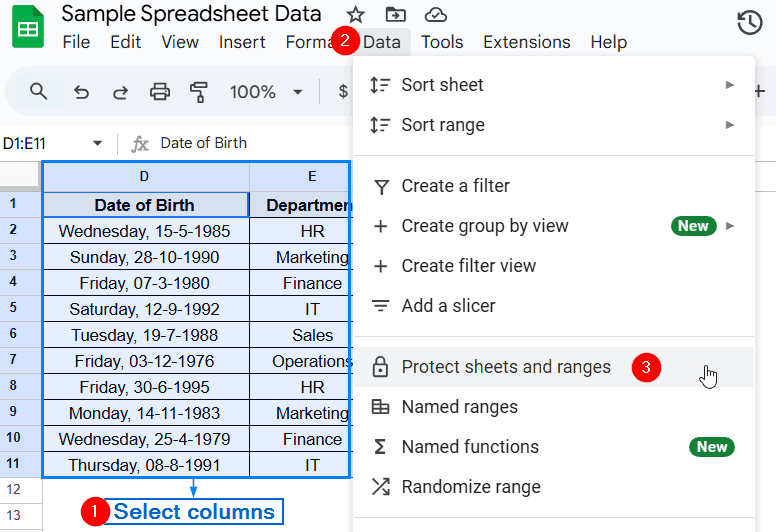Choose Randomize range menu entry
Screen dimensions: 776x532
(554, 486)
